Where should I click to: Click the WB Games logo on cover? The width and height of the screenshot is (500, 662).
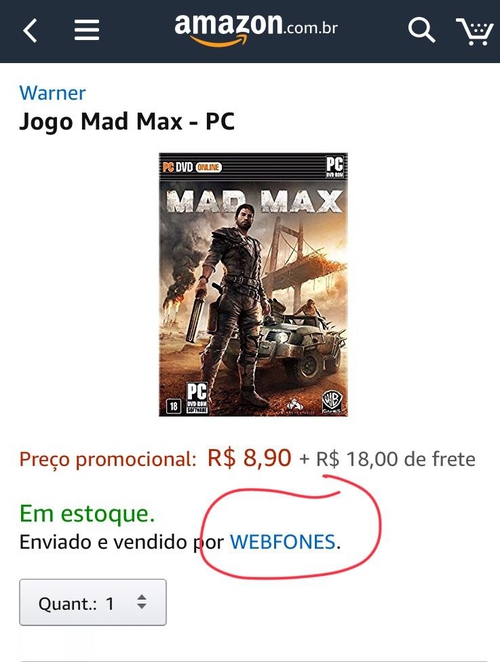pos(332,402)
